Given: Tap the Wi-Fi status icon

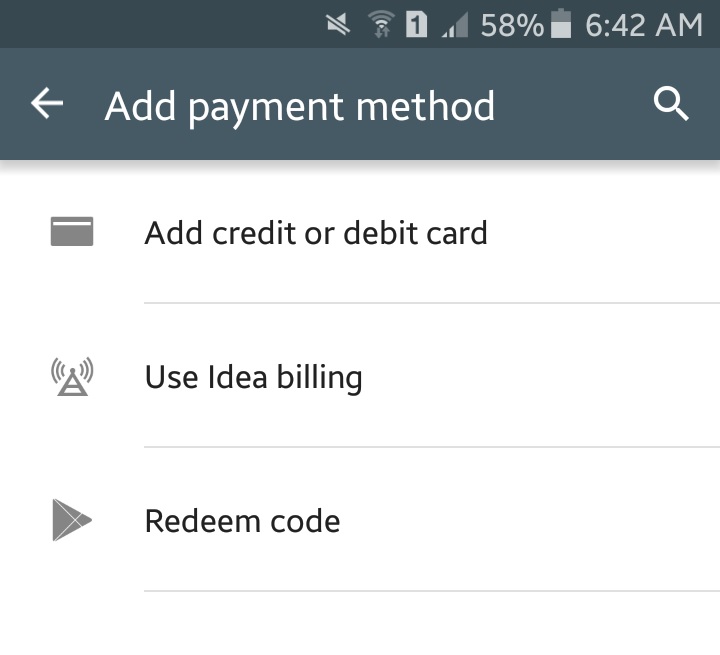Looking at the screenshot, I should (381, 24).
